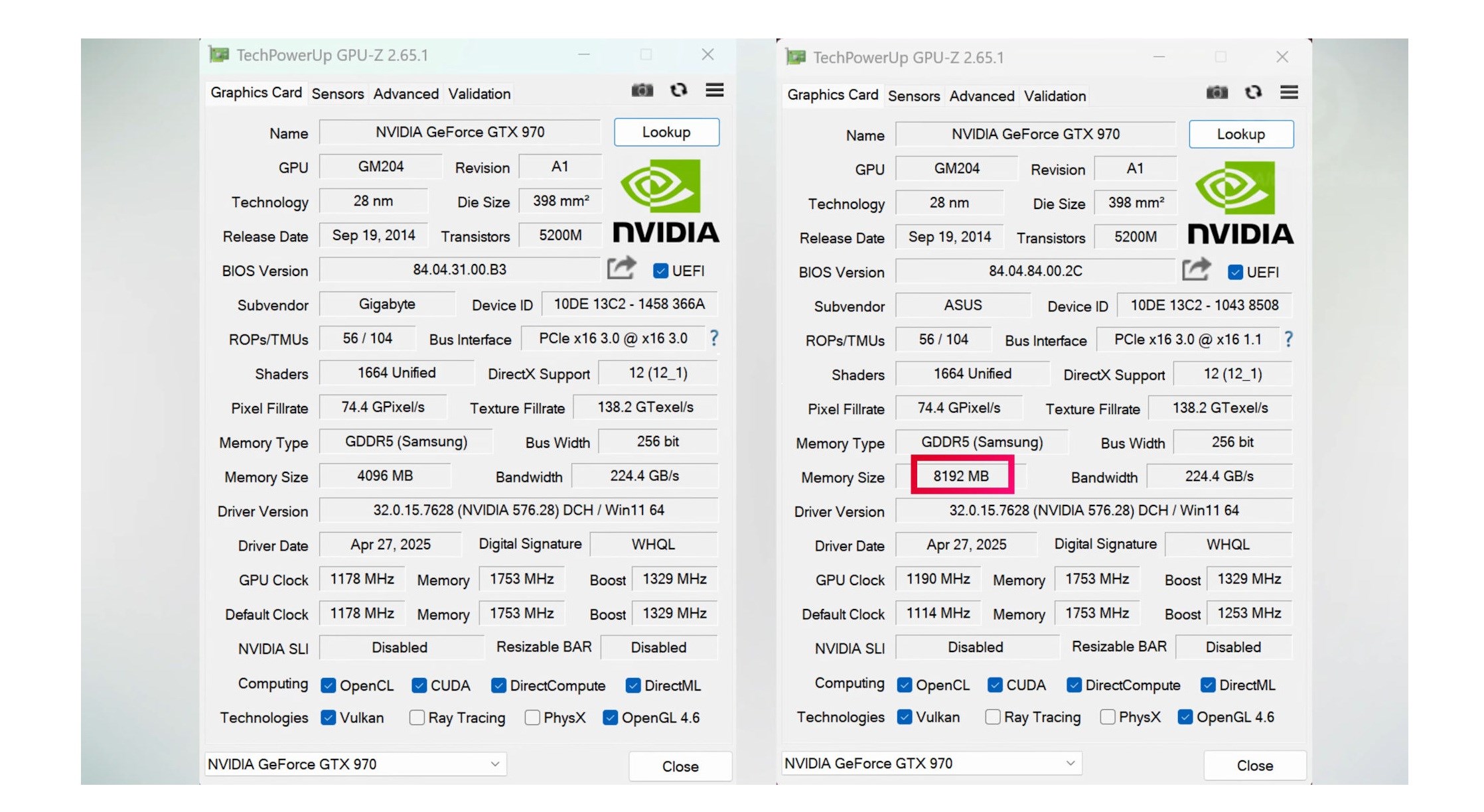
Task: Expand GPU selector dropdown in left window
Action: [494, 764]
